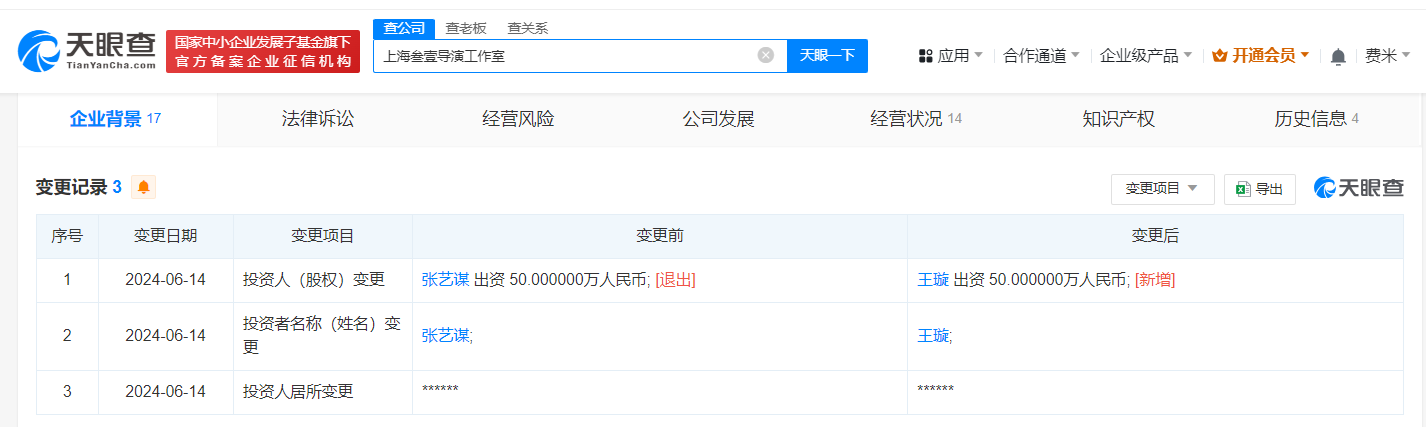This screenshot has width=1426, height=427.
Task: Click the 变更前 column header
Action: tap(660, 236)
